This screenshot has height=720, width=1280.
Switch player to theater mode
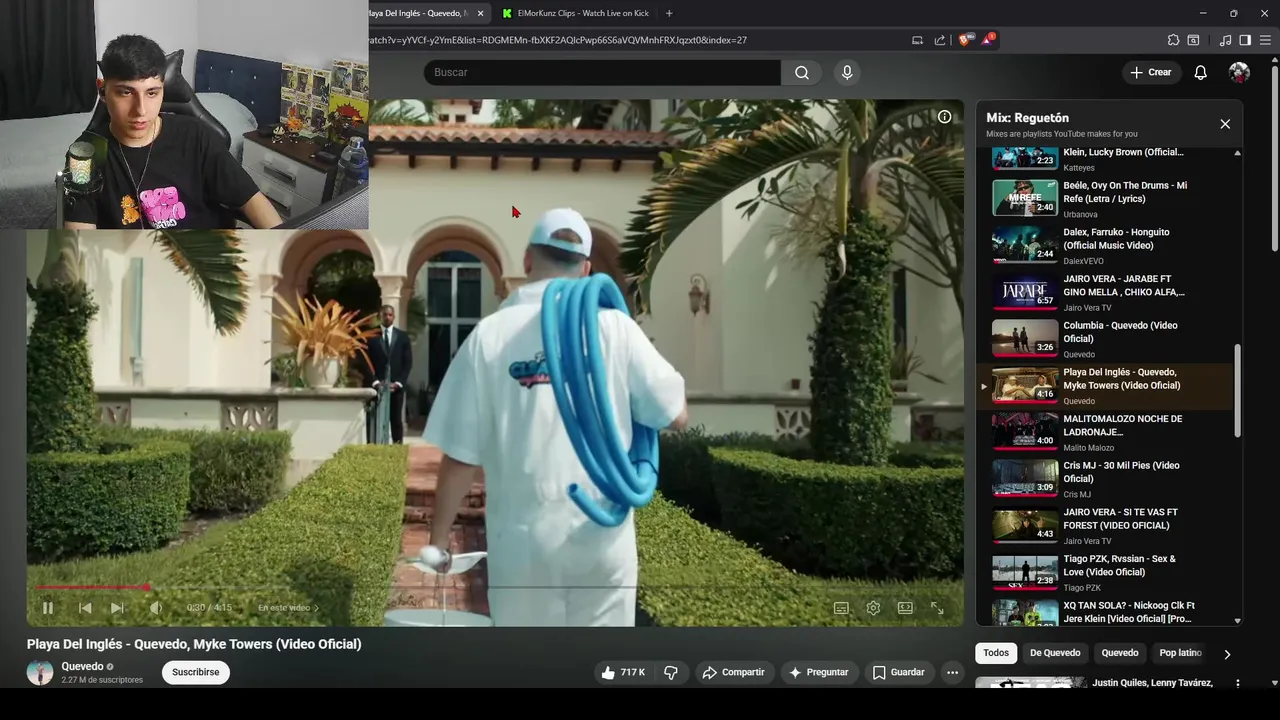click(905, 608)
